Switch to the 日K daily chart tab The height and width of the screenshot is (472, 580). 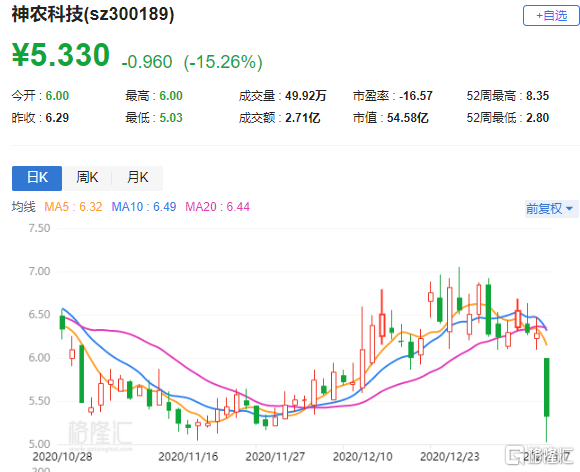tap(37, 178)
